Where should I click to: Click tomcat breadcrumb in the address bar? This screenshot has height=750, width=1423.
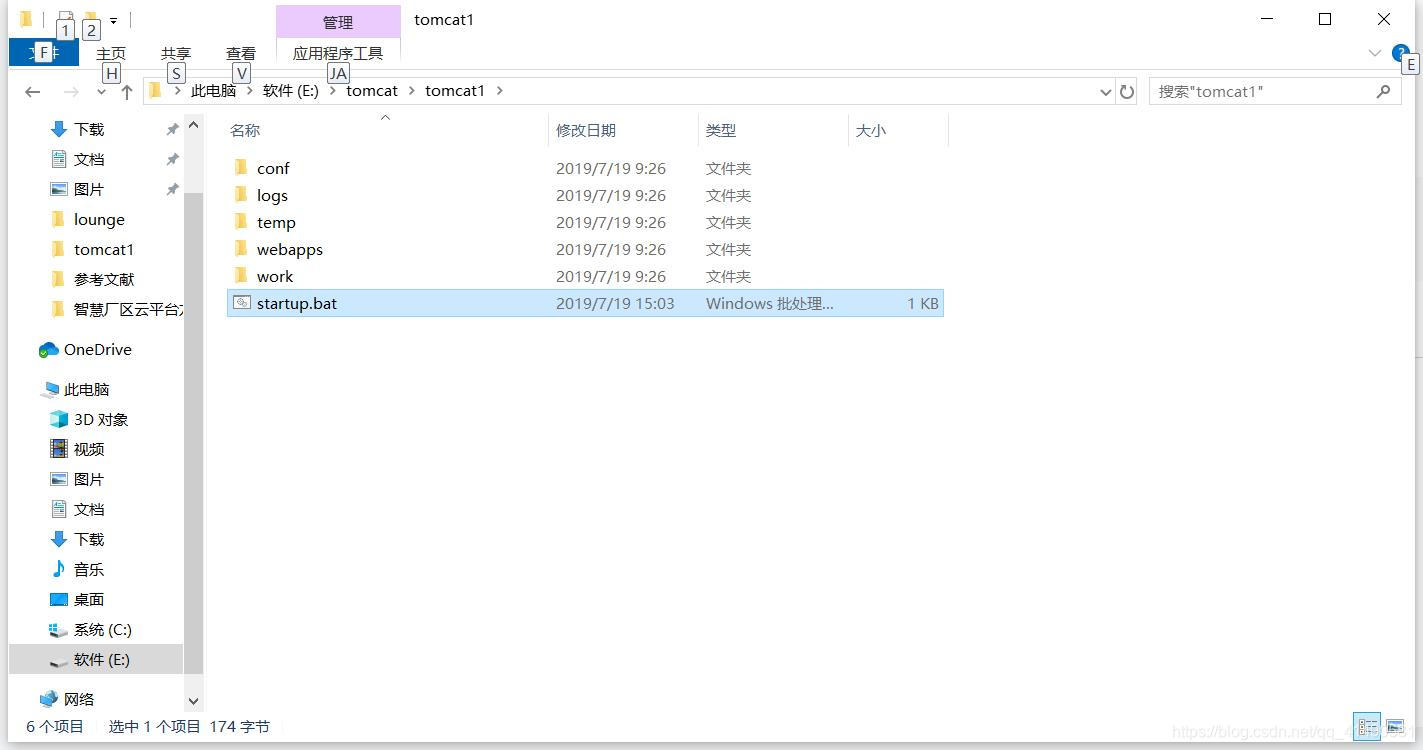pos(372,91)
